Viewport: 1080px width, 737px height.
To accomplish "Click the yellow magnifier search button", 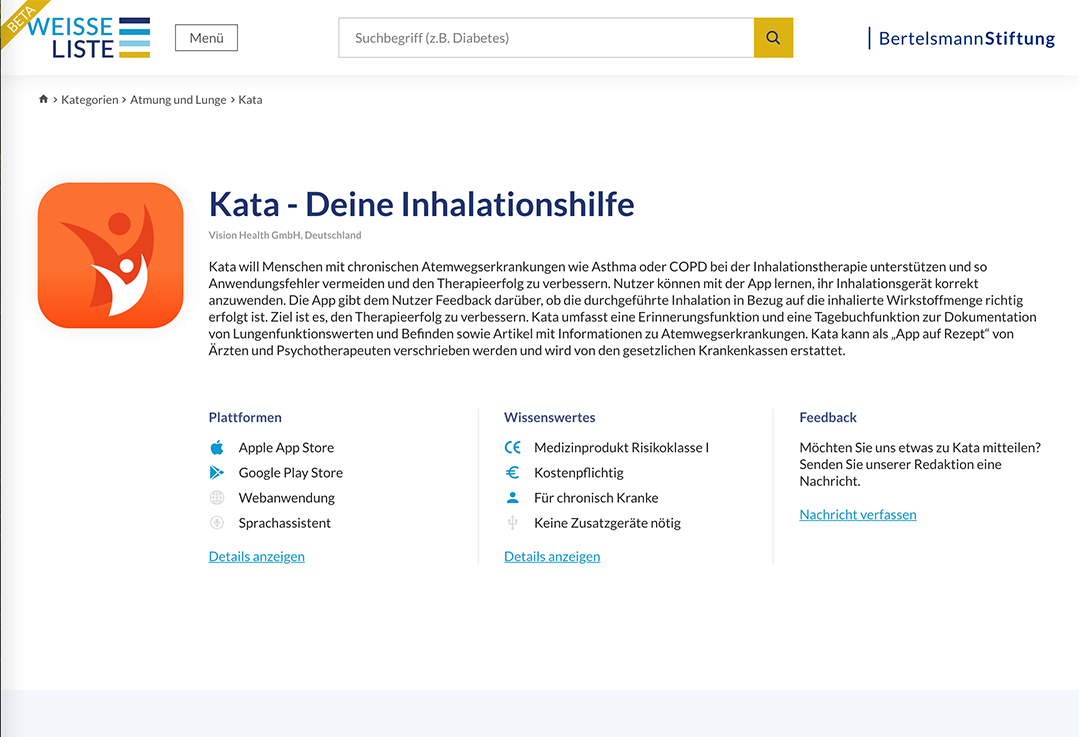I will (773, 38).
